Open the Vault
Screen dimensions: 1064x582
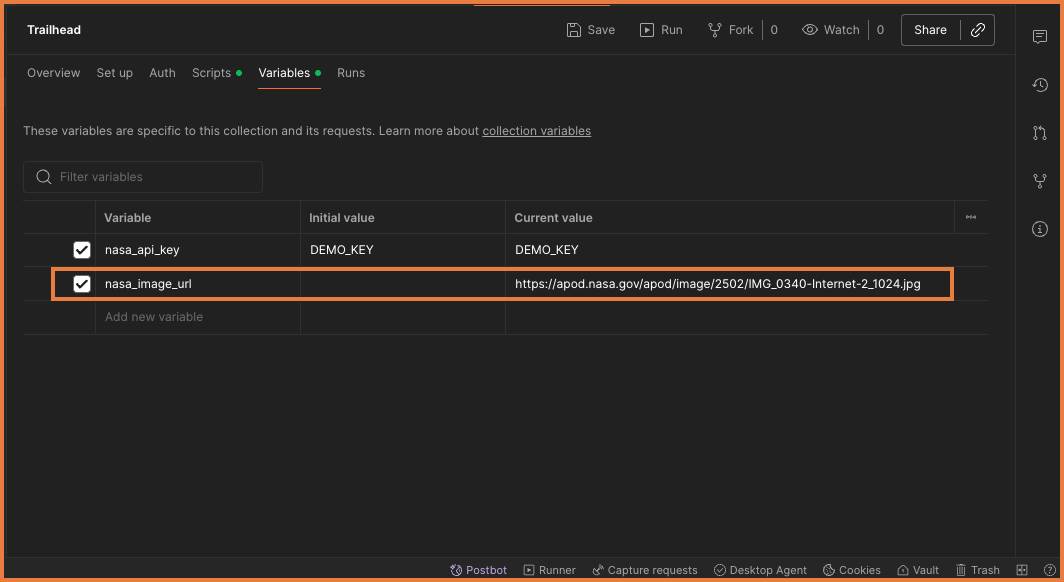click(x=918, y=570)
